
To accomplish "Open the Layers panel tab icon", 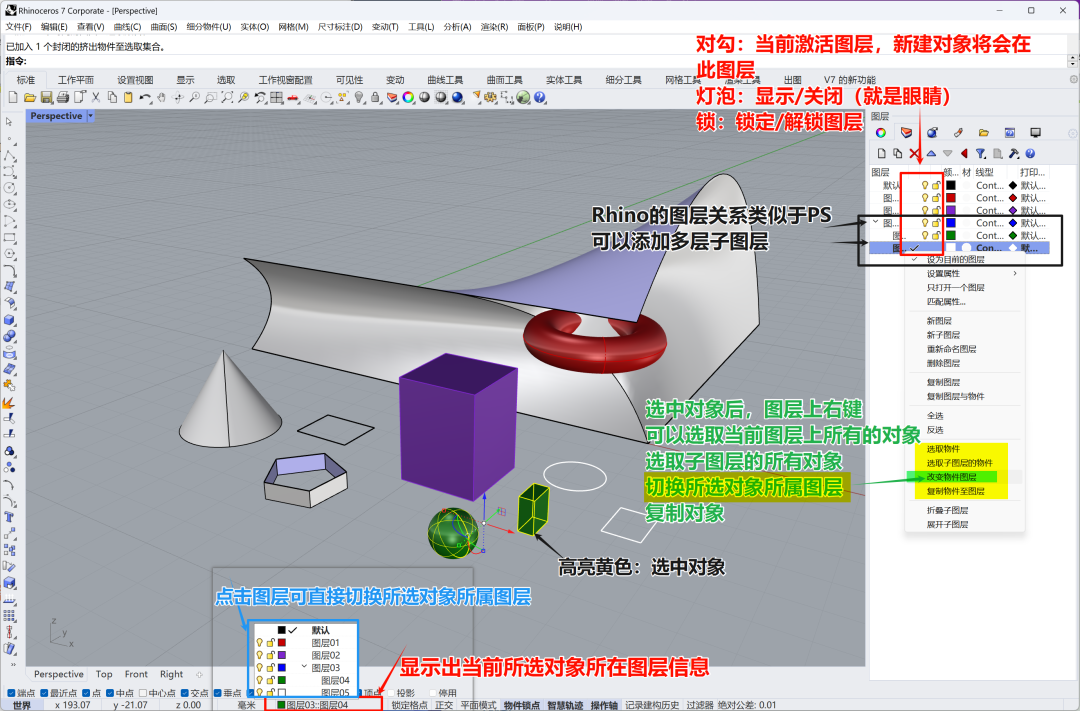I will point(906,132).
